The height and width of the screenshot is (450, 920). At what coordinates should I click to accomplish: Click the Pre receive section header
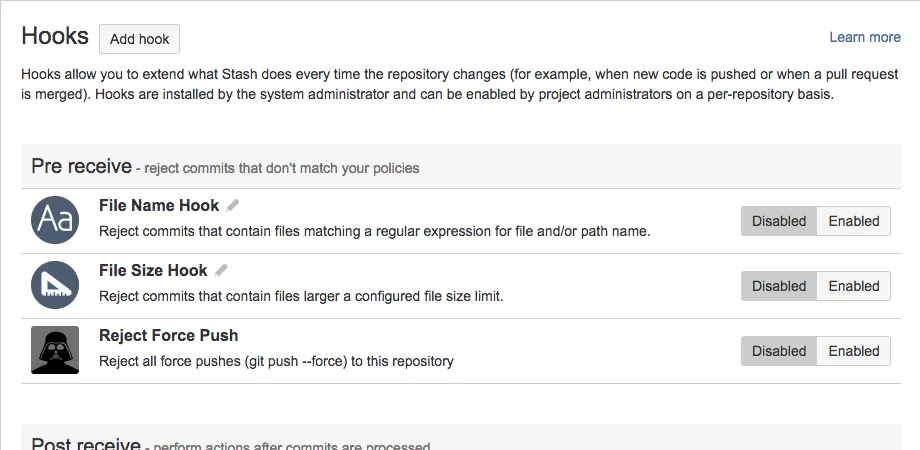(x=82, y=166)
